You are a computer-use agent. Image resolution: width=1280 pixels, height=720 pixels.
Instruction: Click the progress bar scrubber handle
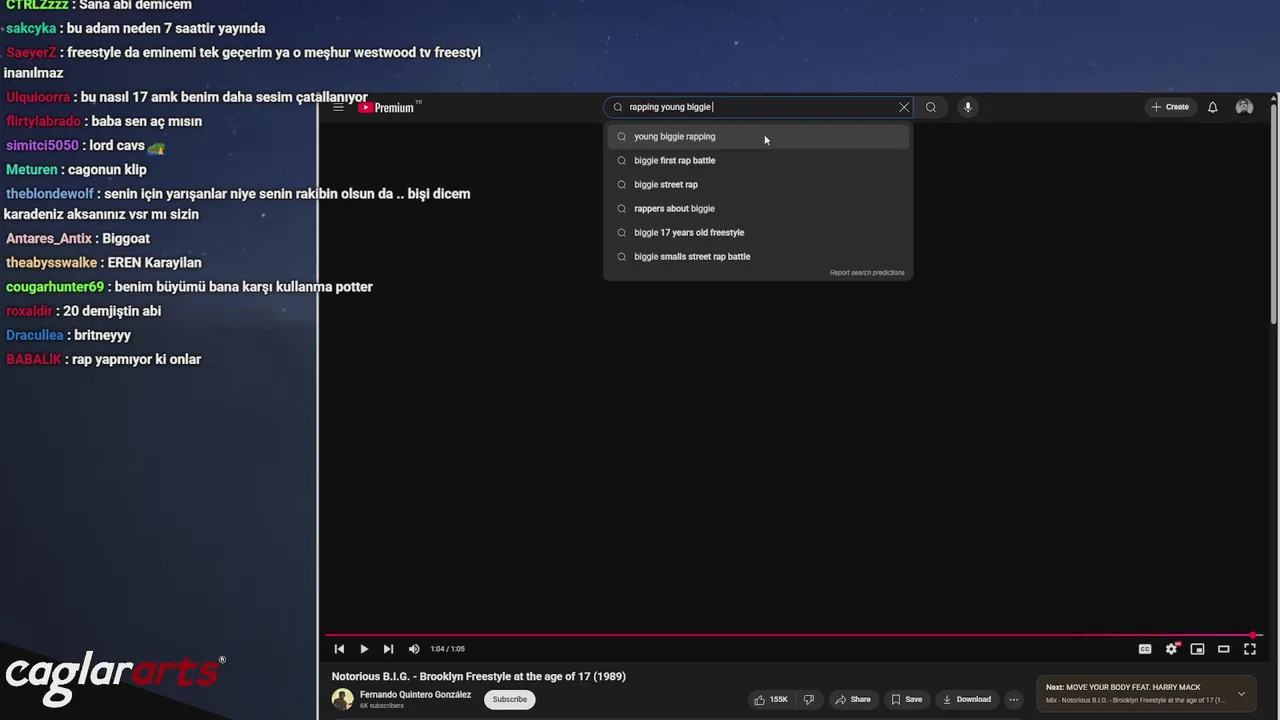click(1253, 635)
